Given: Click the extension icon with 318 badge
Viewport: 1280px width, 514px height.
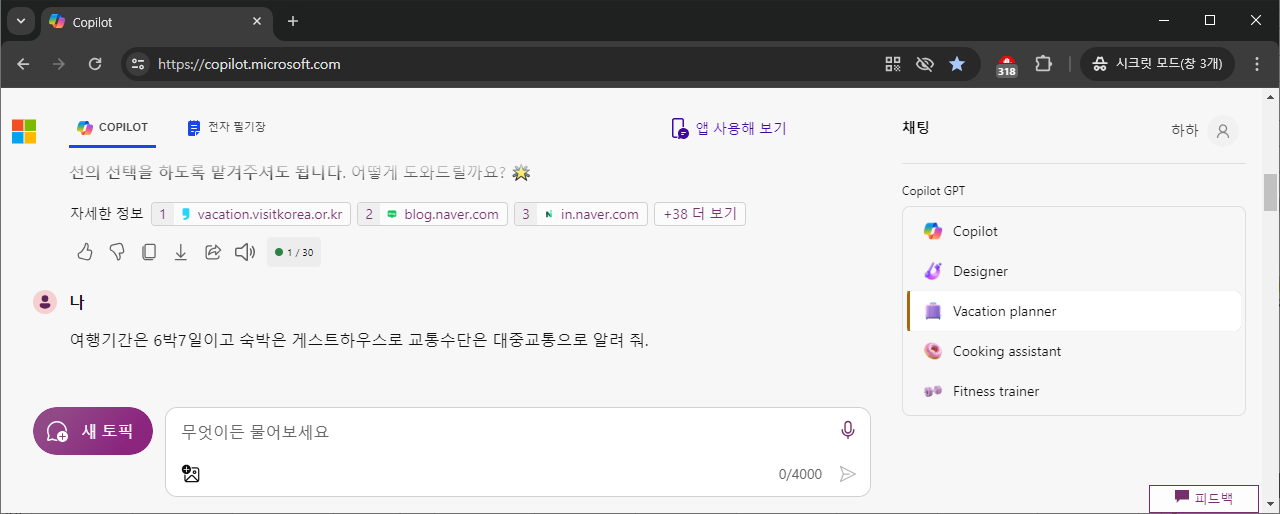Looking at the screenshot, I should 1007,65.
